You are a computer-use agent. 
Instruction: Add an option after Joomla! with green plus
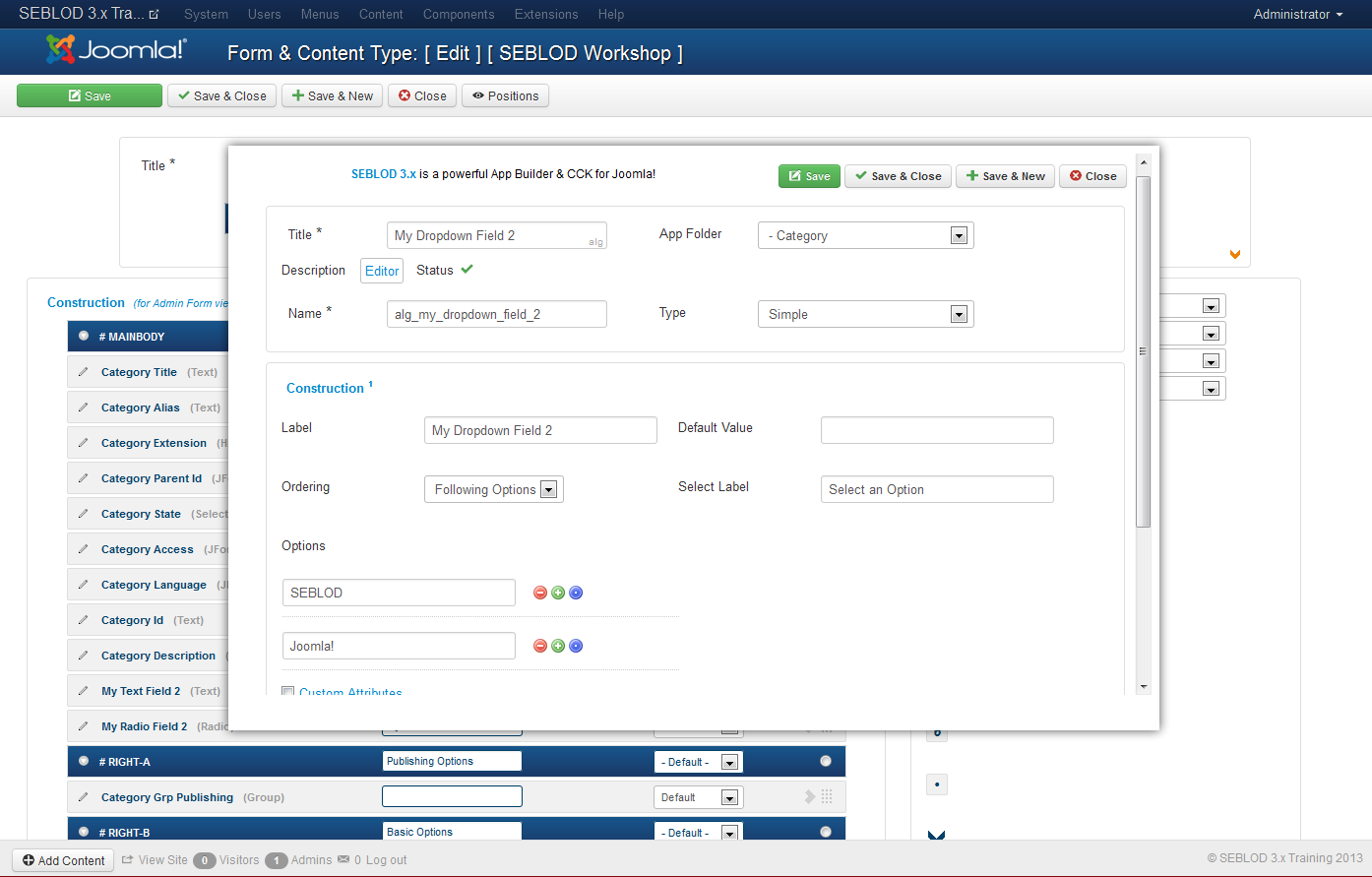pyautogui.click(x=558, y=646)
